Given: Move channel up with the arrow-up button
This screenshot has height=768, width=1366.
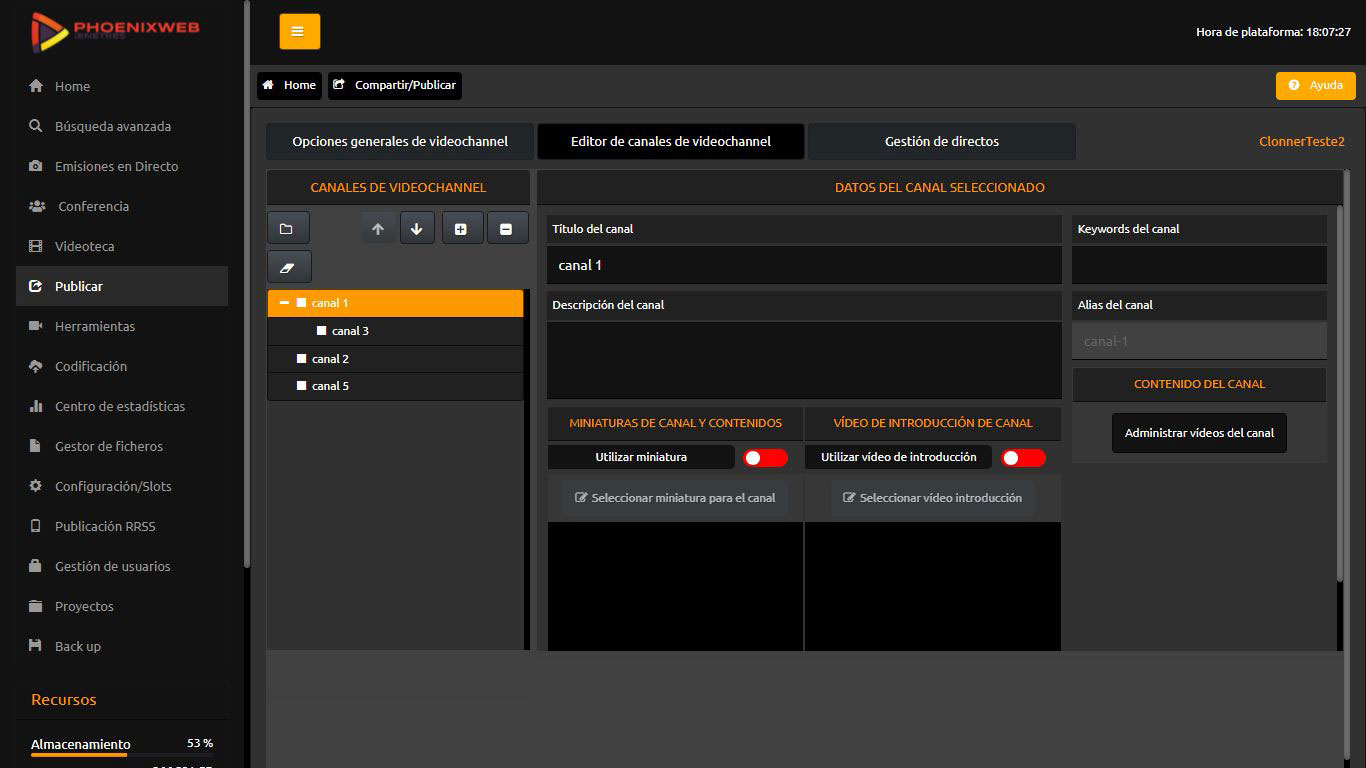Looking at the screenshot, I should coord(378,228).
